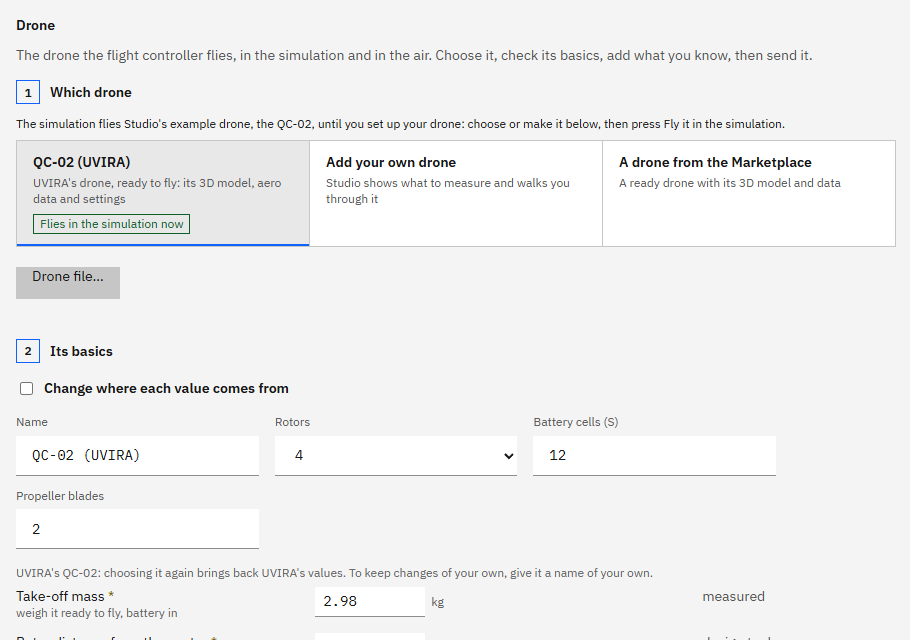Click the 'Flies in the simulation now' badge

(111, 224)
